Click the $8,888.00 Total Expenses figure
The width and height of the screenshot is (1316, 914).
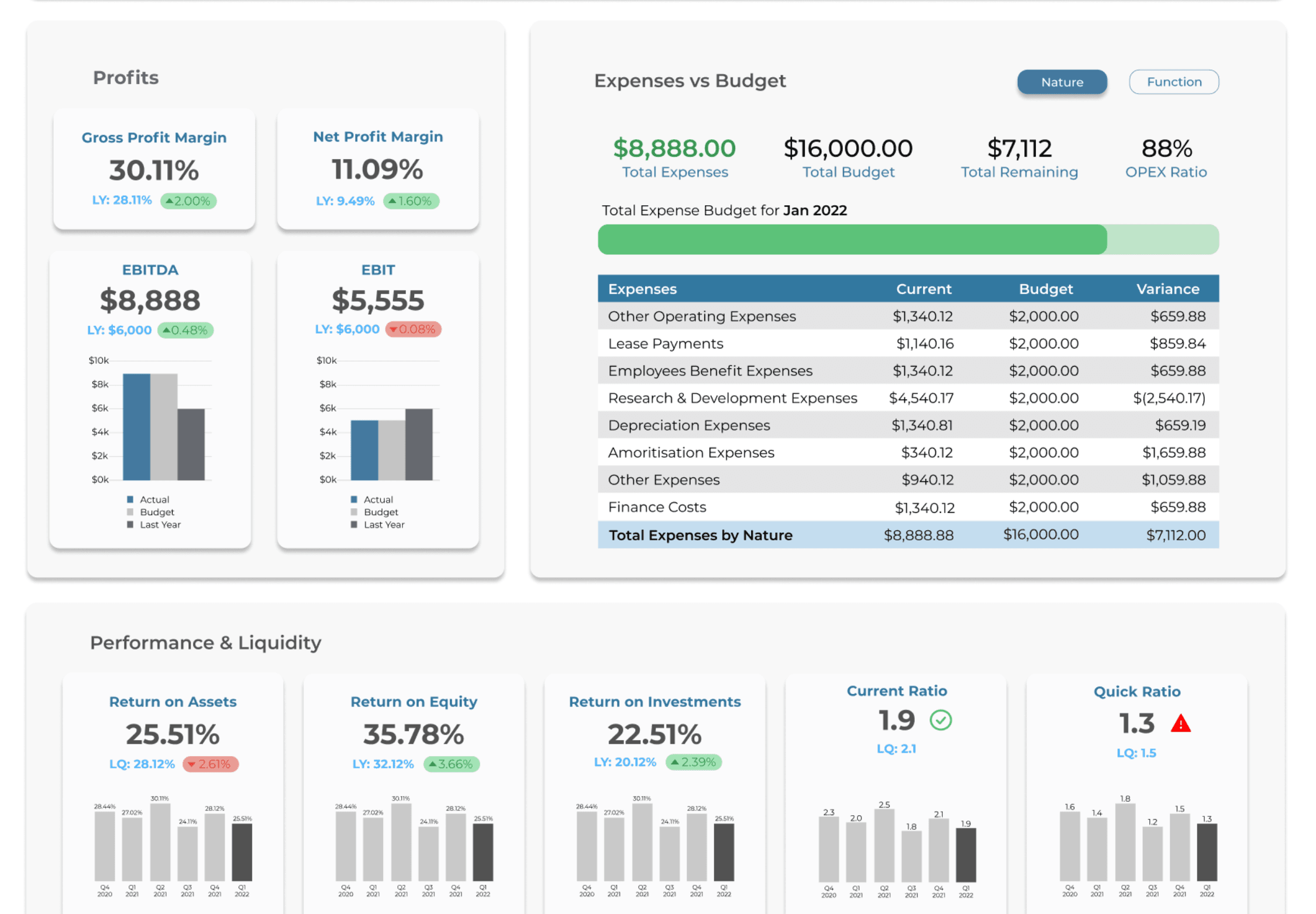[674, 149]
